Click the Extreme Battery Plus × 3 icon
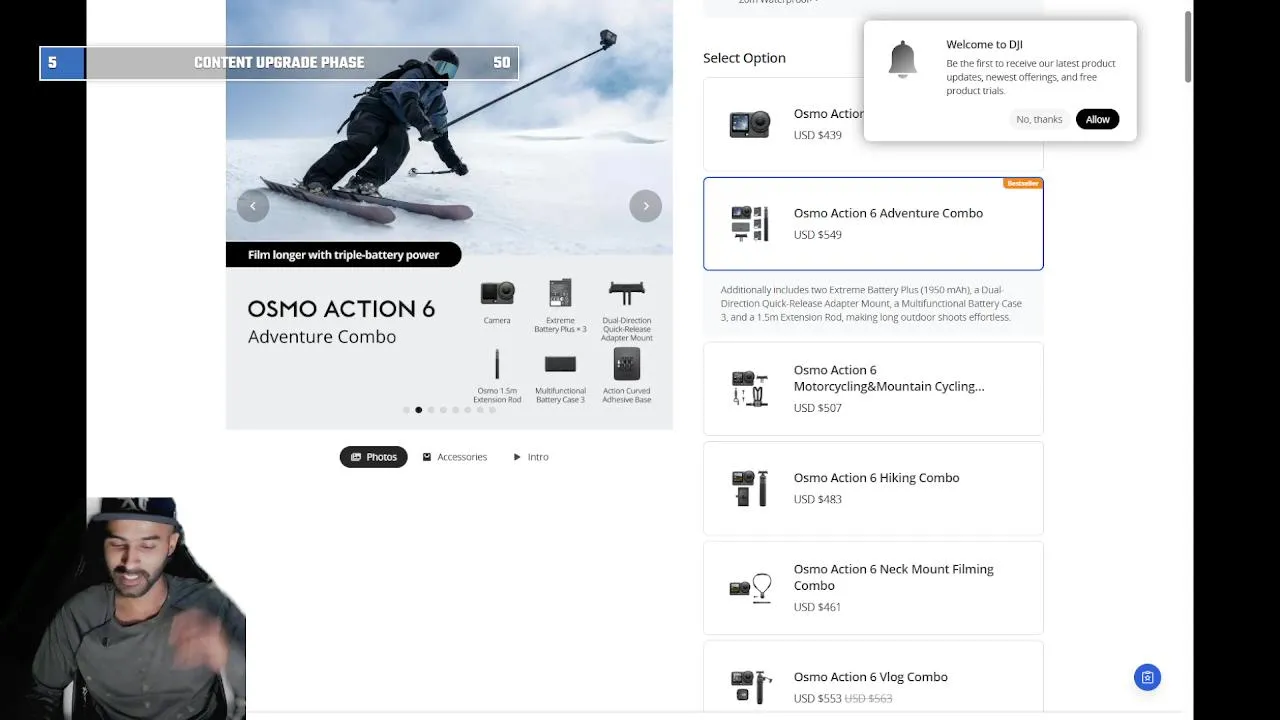 (x=560, y=293)
